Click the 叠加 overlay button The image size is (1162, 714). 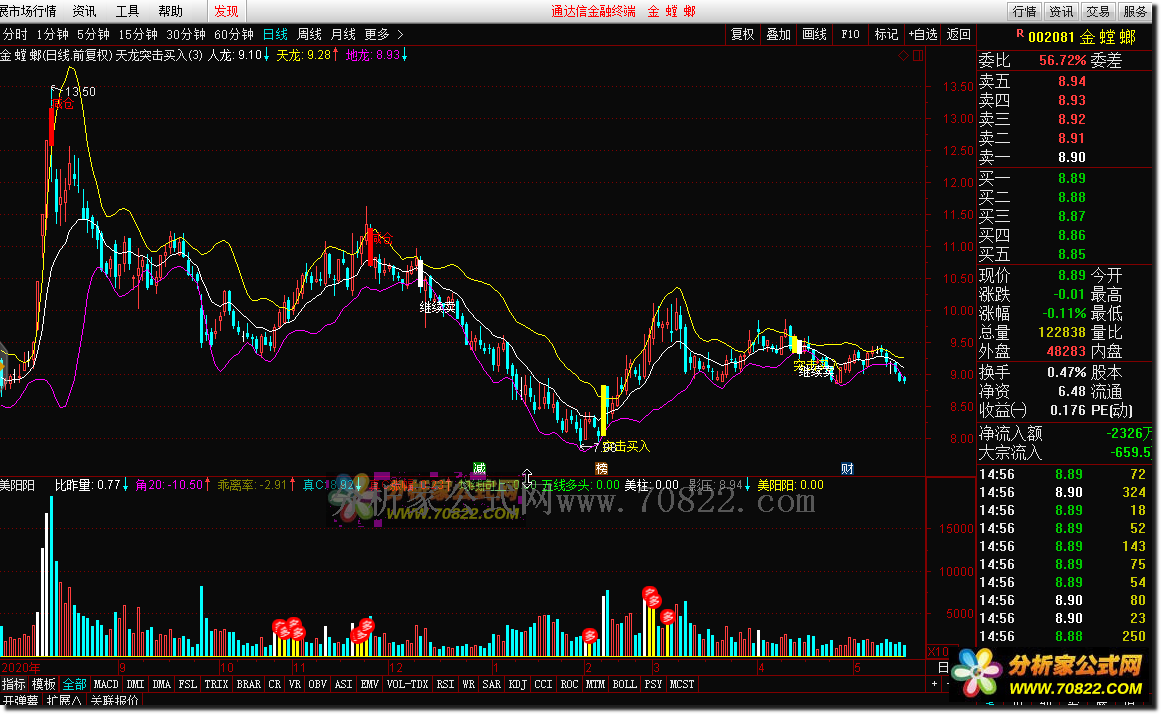tap(778, 34)
